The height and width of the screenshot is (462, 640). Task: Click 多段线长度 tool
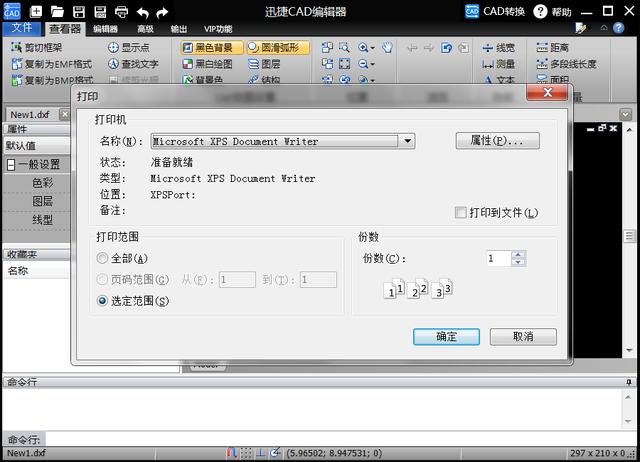pyautogui.click(x=566, y=64)
